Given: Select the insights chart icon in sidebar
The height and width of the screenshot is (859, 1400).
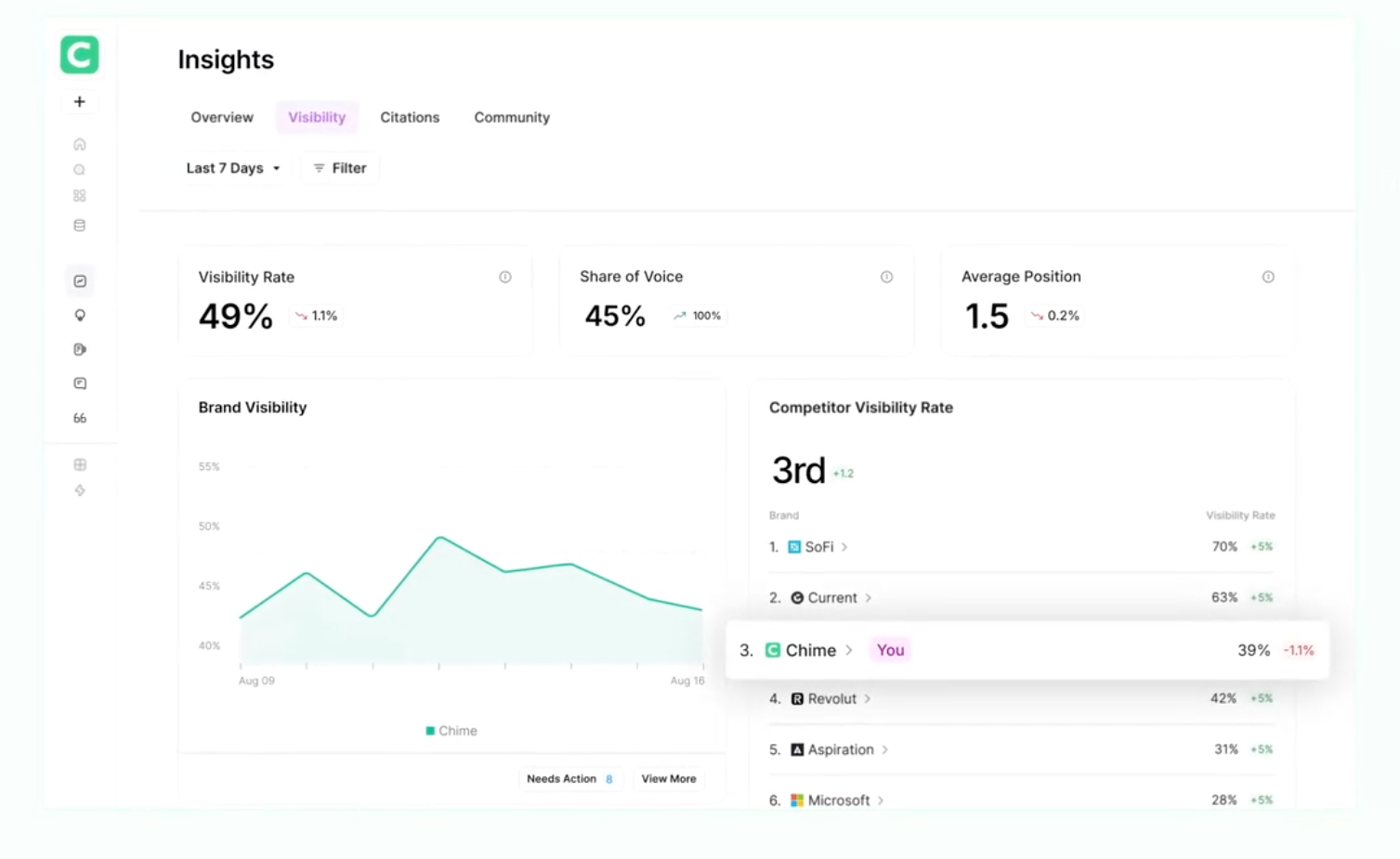Looking at the screenshot, I should [80, 281].
